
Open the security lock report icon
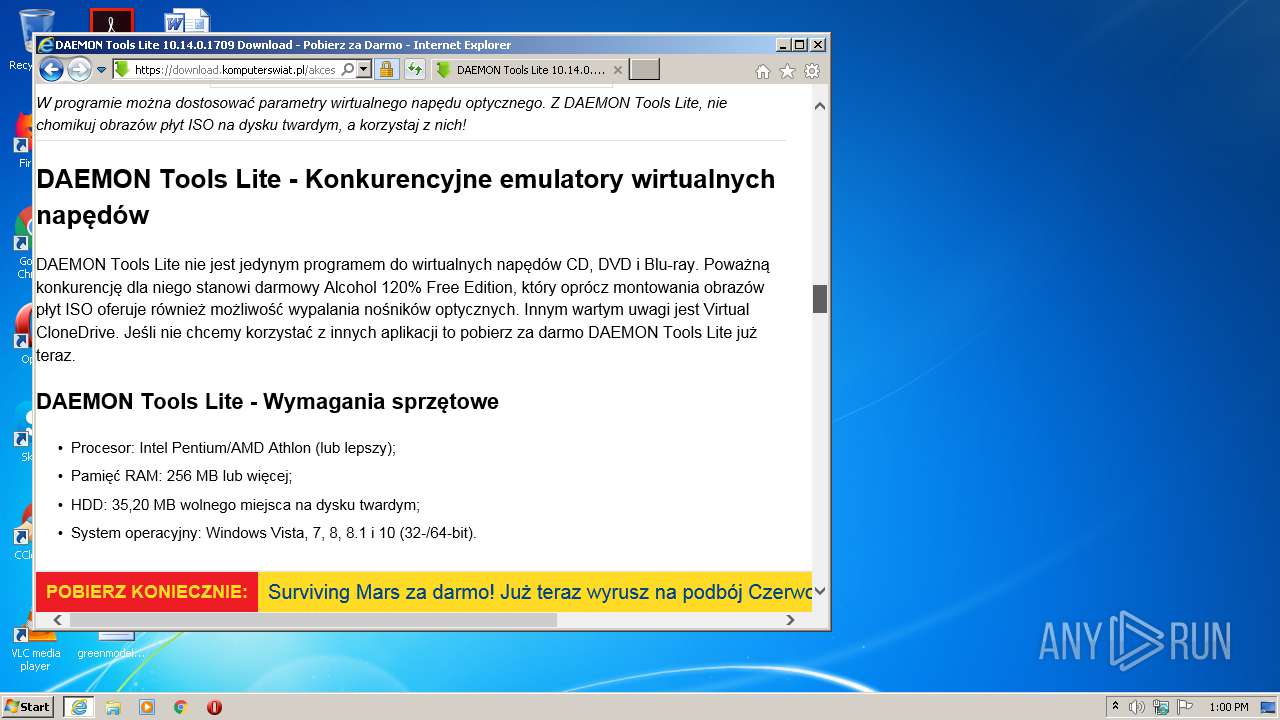(x=387, y=70)
